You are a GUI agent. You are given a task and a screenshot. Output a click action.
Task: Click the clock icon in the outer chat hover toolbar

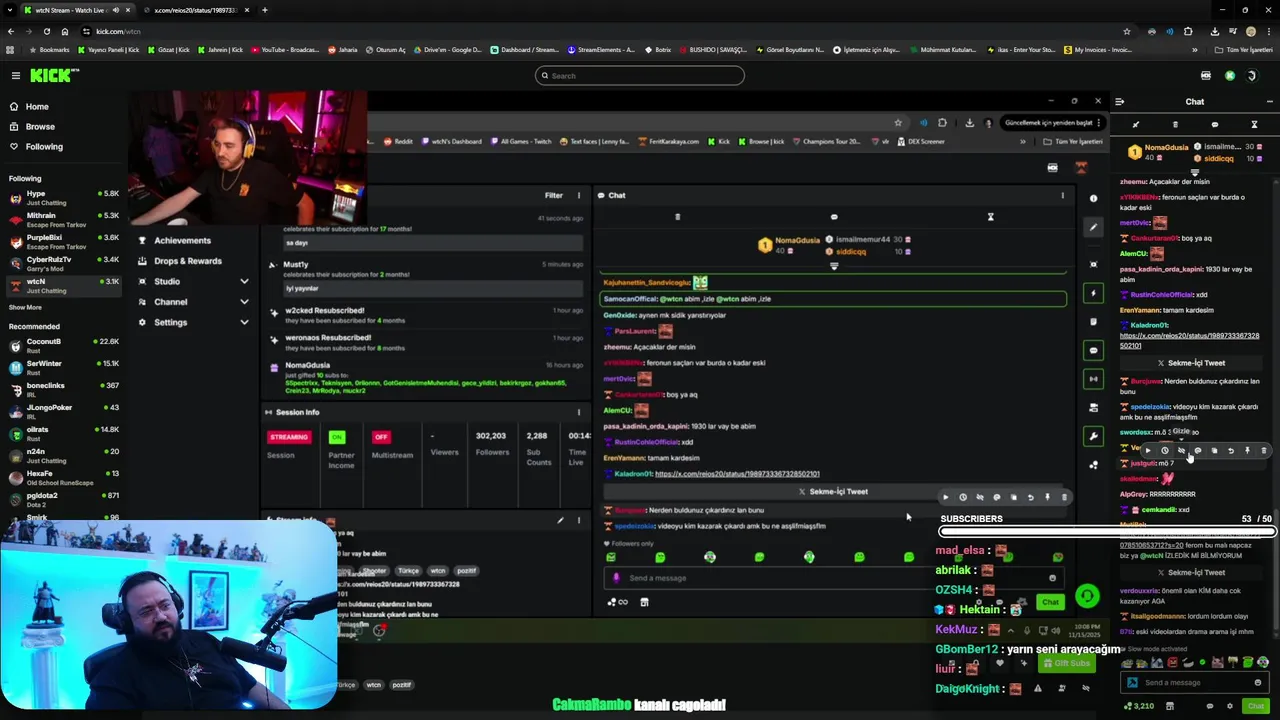tap(1164, 451)
